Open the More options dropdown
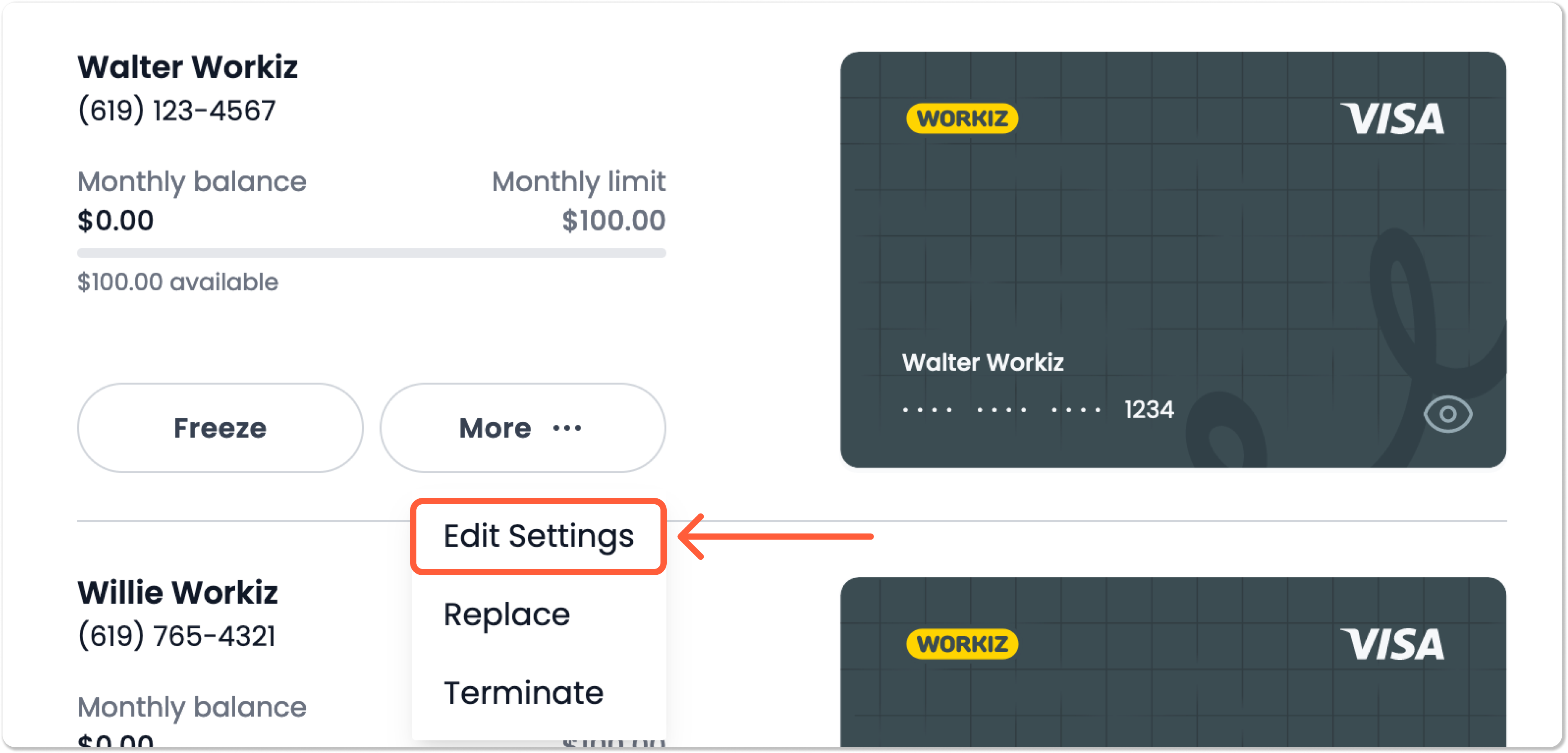This screenshot has height=753, width=1568. [x=522, y=427]
